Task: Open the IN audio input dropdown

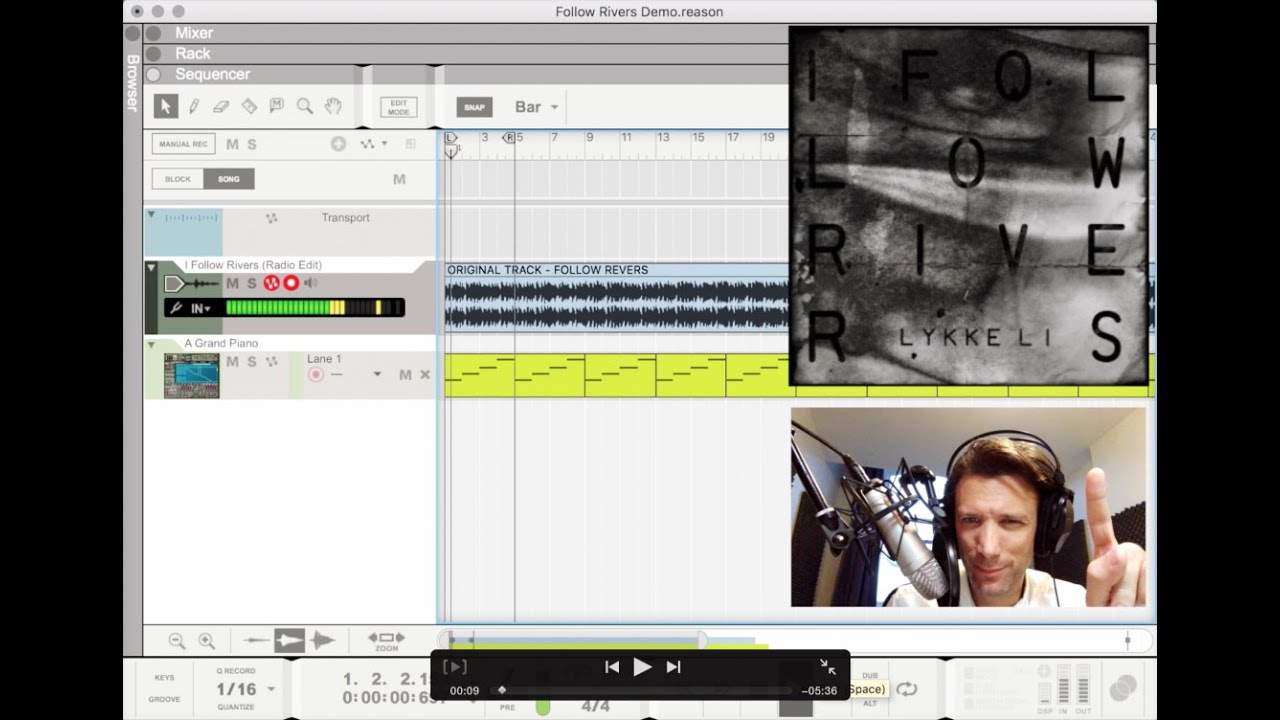Action: pyautogui.click(x=201, y=308)
